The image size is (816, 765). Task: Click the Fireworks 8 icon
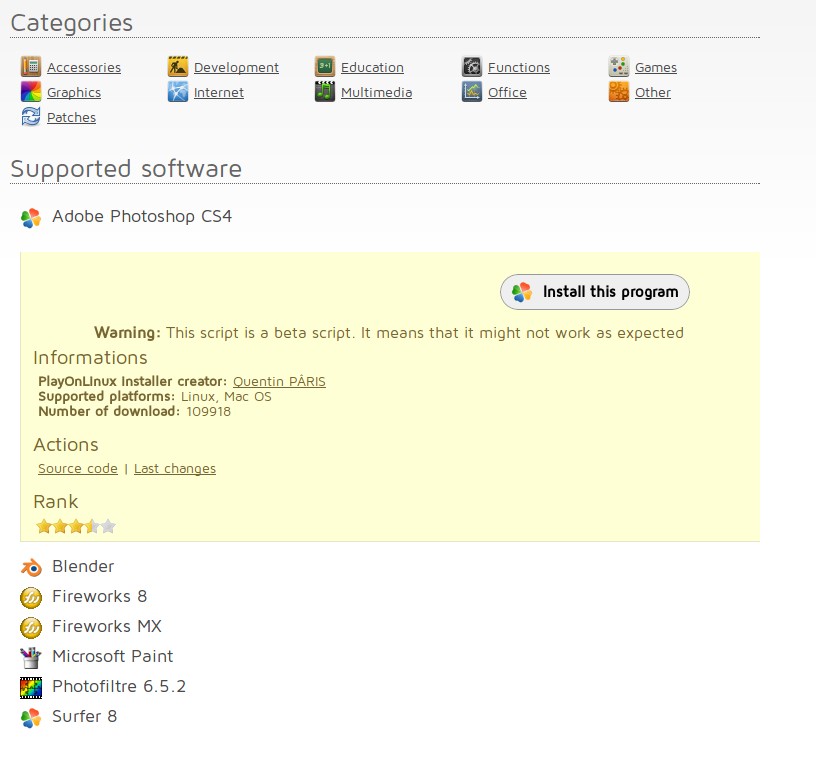pyautogui.click(x=31, y=598)
